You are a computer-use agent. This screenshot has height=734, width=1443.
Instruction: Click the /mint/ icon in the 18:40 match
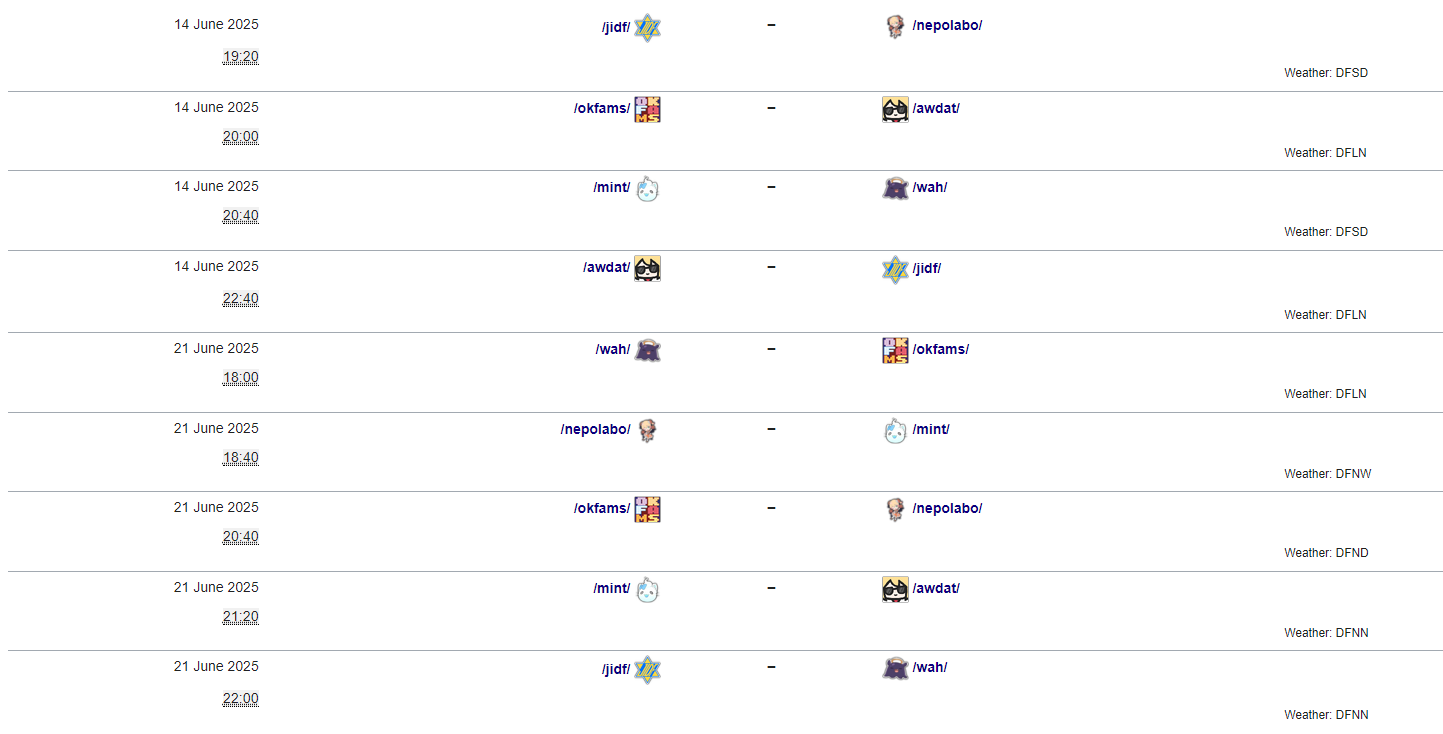[895, 431]
